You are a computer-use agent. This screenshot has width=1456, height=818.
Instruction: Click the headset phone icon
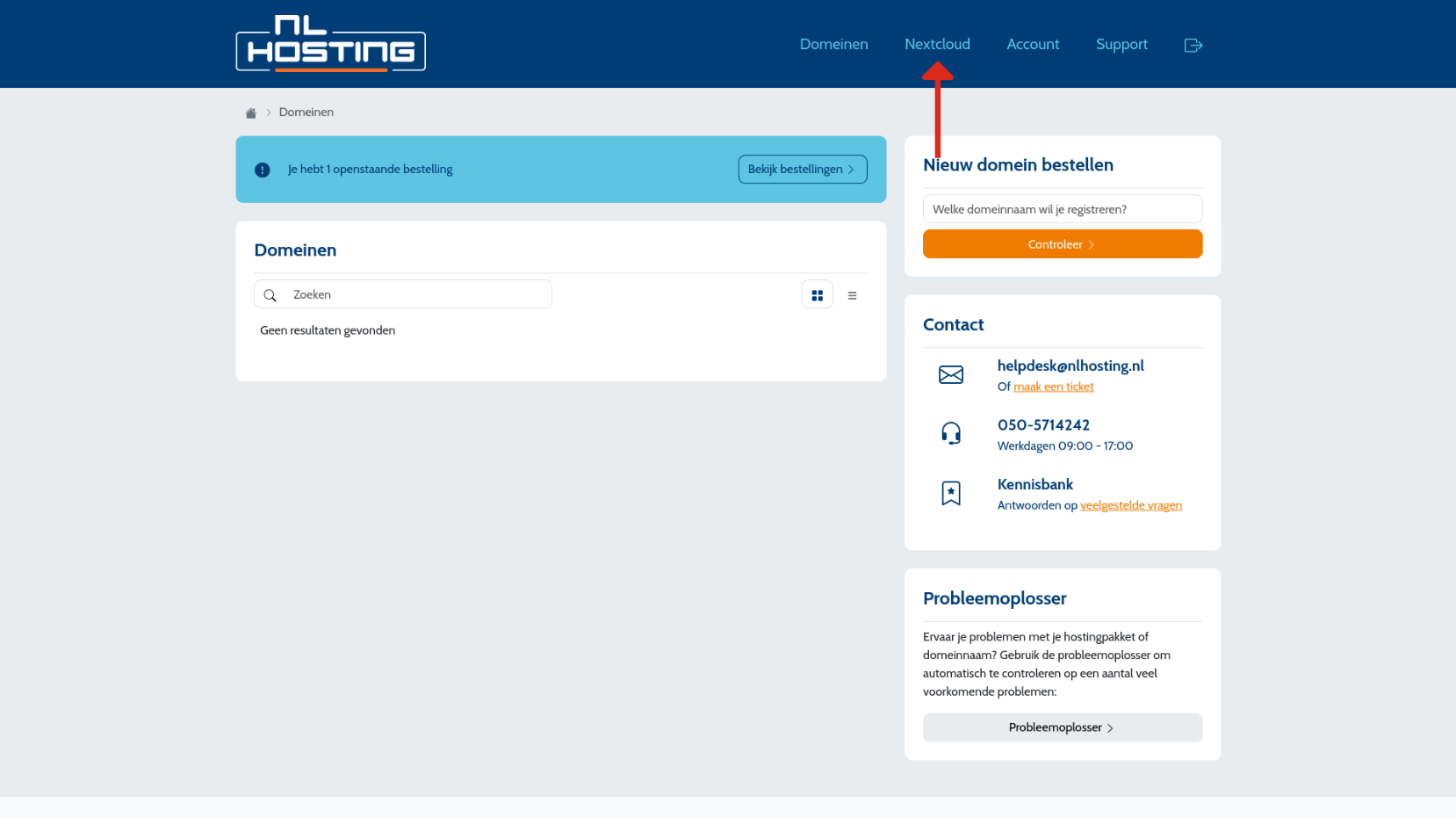tap(950, 433)
